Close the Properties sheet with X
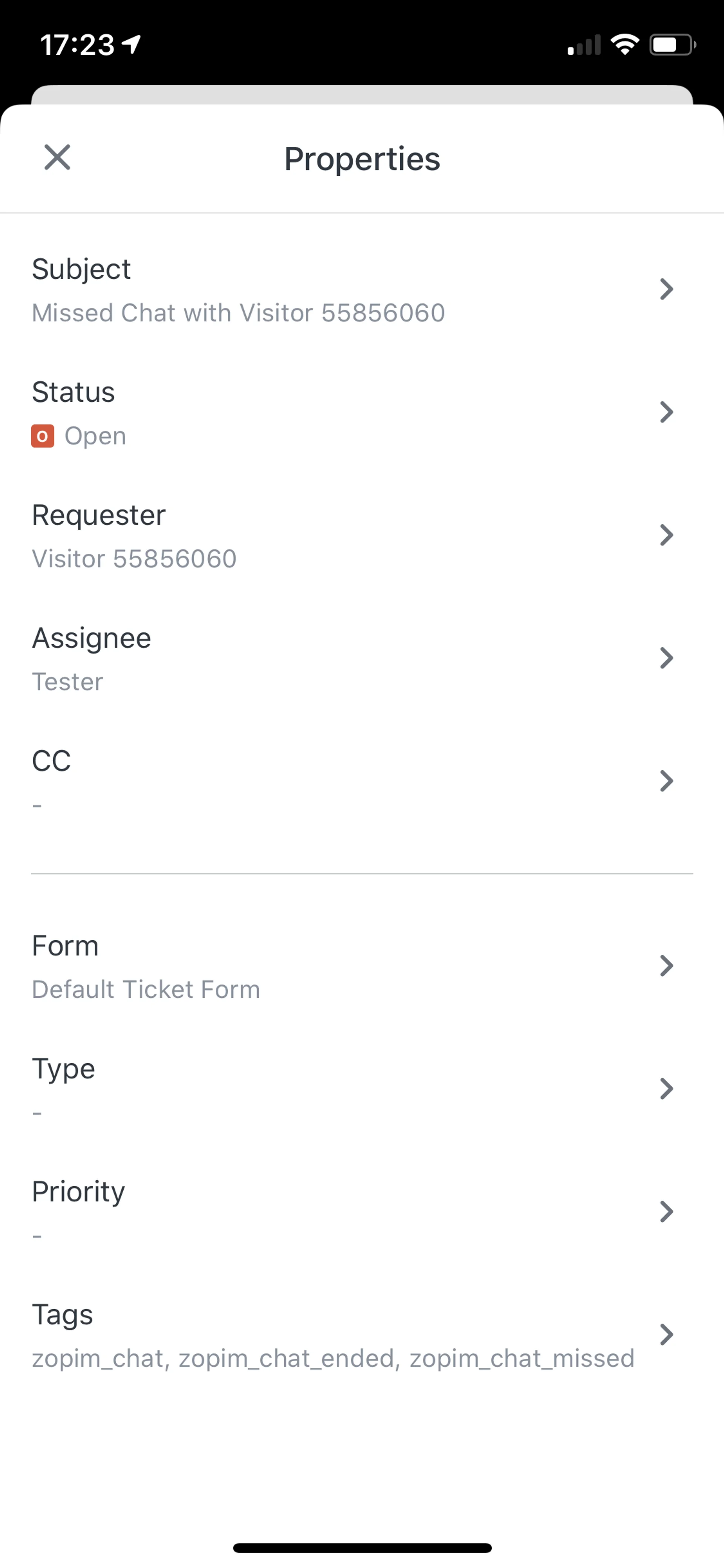The image size is (724, 1568). (x=57, y=158)
